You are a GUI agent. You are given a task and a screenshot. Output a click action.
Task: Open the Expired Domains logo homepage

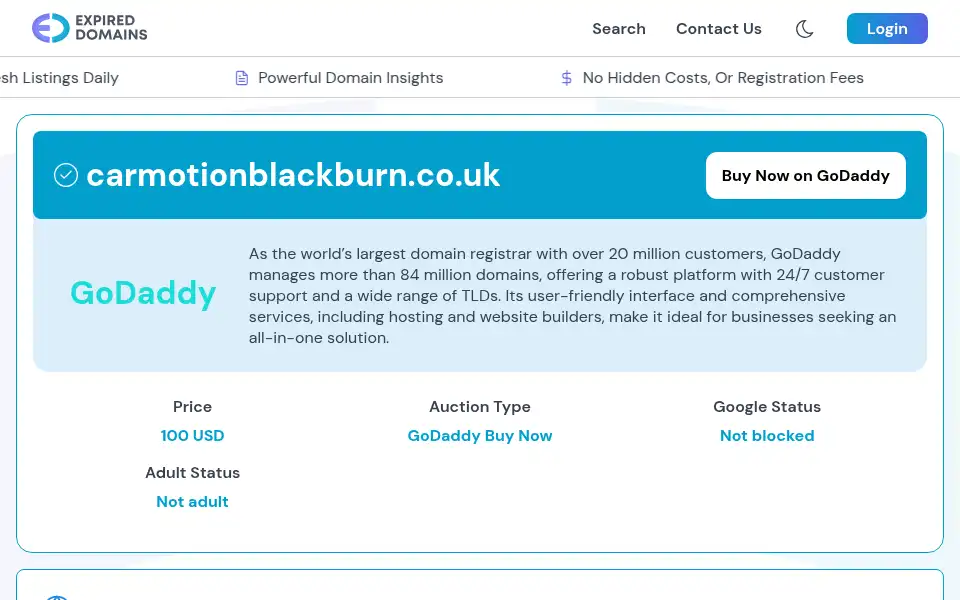click(x=89, y=28)
